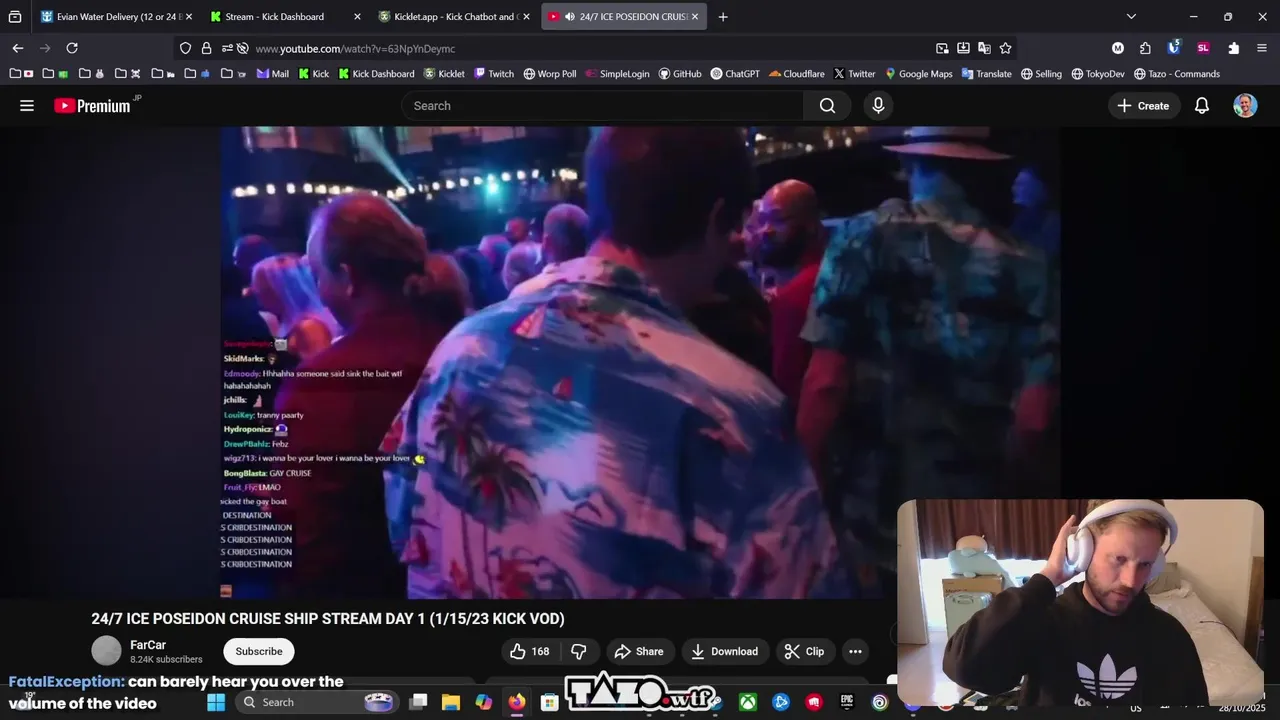Click the YouTube search field
Screen dimensions: 1280x720
click(603, 106)
